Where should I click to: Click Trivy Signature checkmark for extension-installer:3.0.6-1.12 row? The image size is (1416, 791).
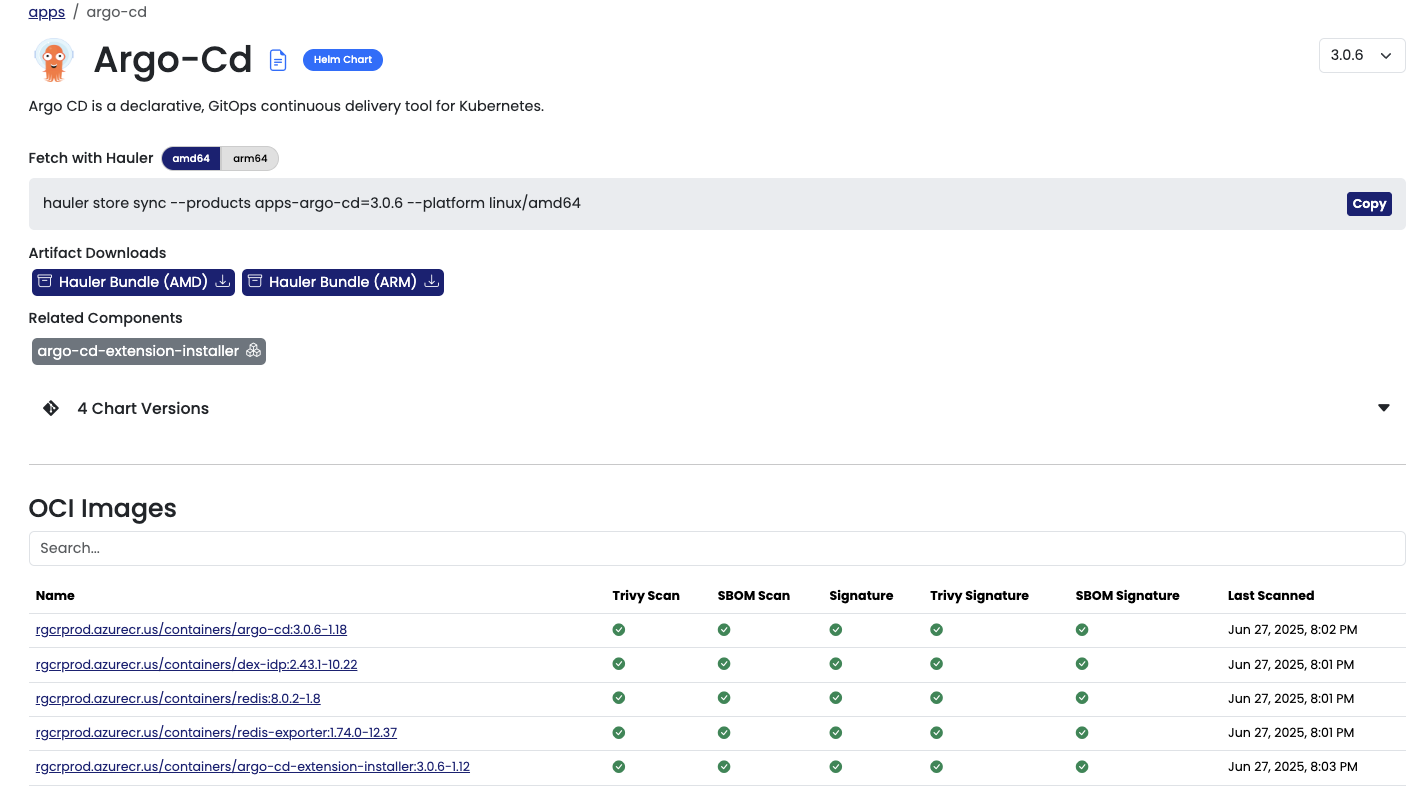[x=936, y=767]
